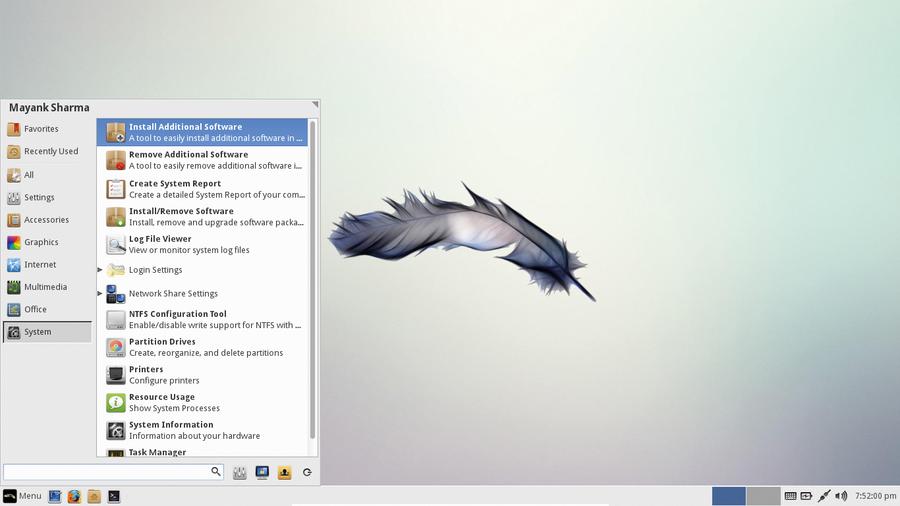Click the Mayank Sharma username
This screenshot has width=900, height=506.
tap(49, 107)
